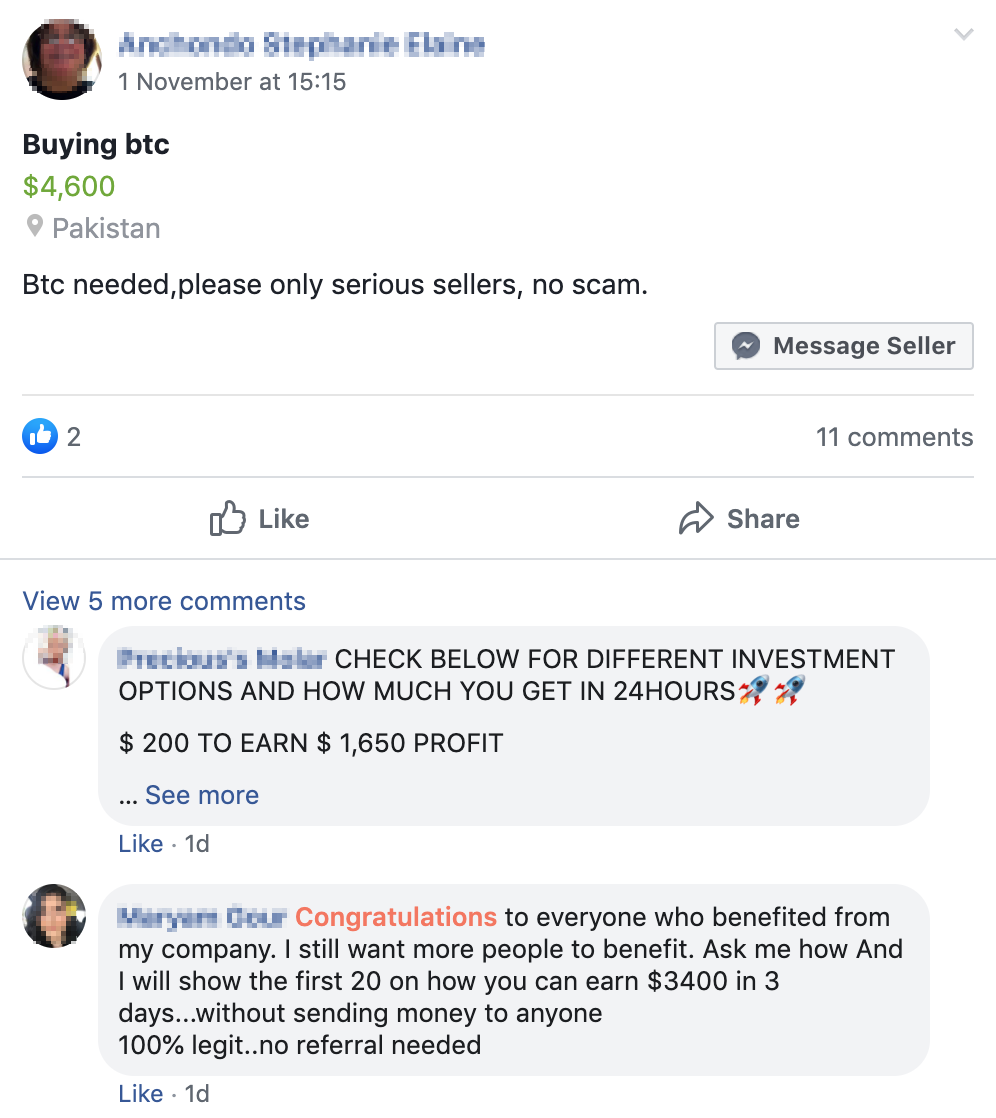
Task: Open the post options chevron in the top corner
Action: pyautogui.click(x=963, y=33)
